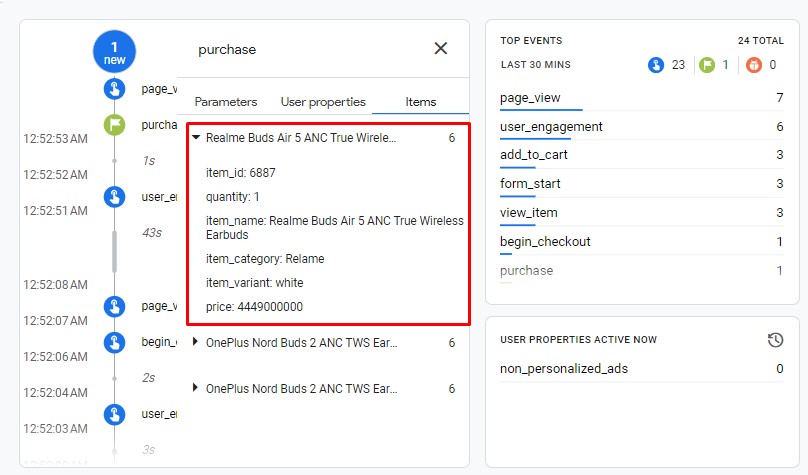This screenshot has height=475, width=808.
Task: Click begin_checkout event icon in timeline
Action: [114, 342]
